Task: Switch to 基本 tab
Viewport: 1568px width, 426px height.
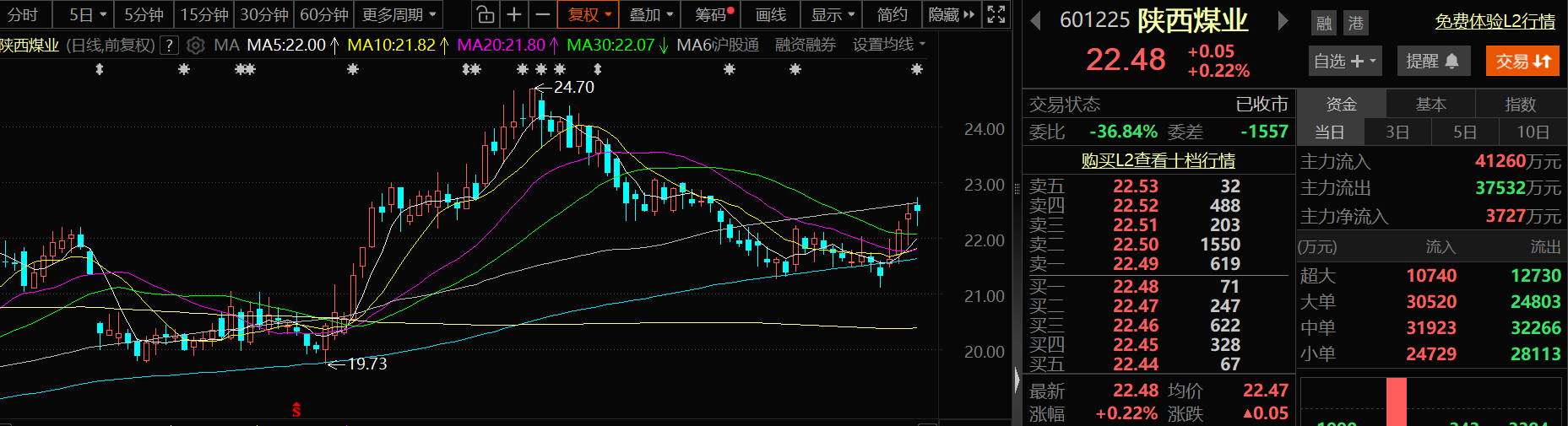Action: tap(1430, 104)
